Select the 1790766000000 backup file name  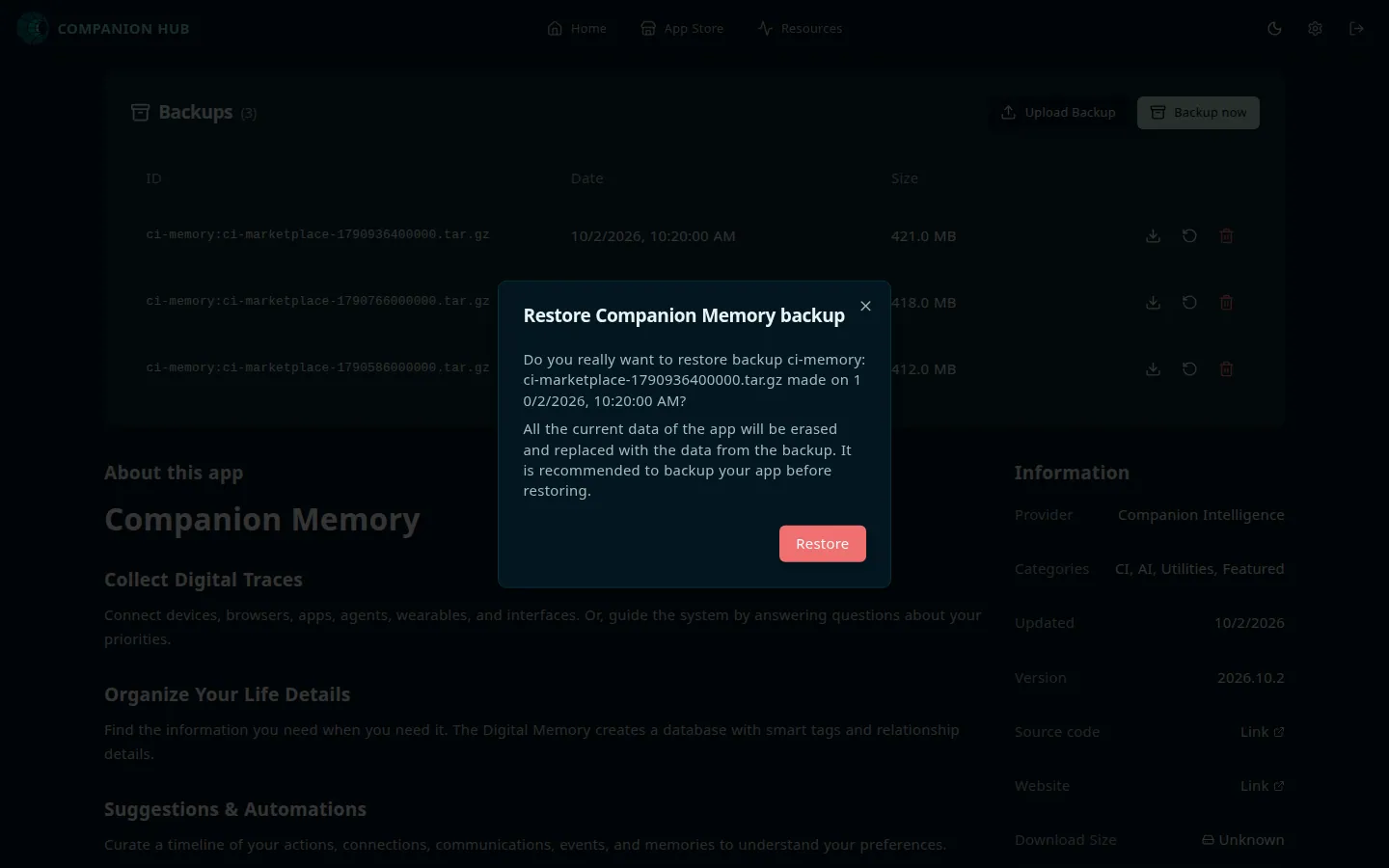(x=317, y=301)
